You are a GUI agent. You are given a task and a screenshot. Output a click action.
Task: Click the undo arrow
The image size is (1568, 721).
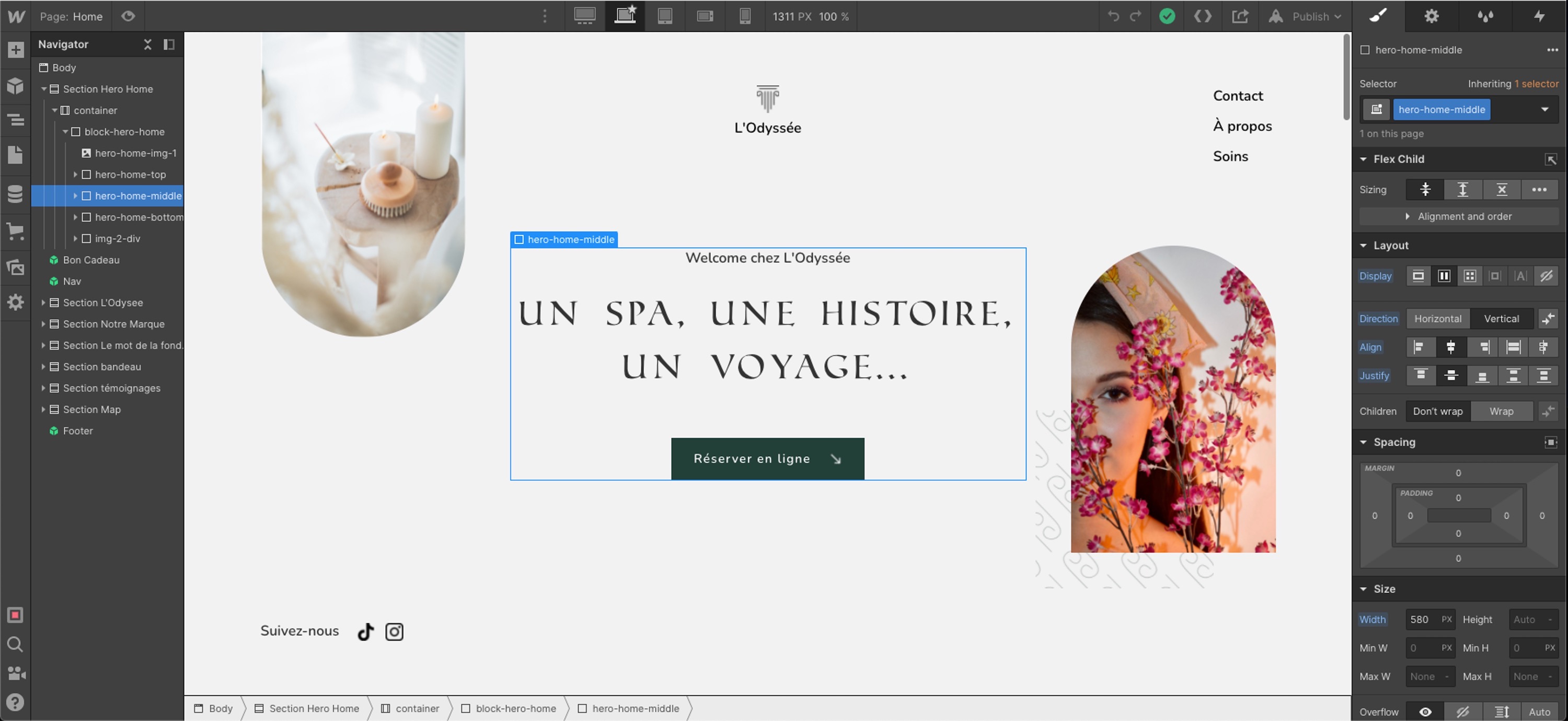tap(1113, 16)
